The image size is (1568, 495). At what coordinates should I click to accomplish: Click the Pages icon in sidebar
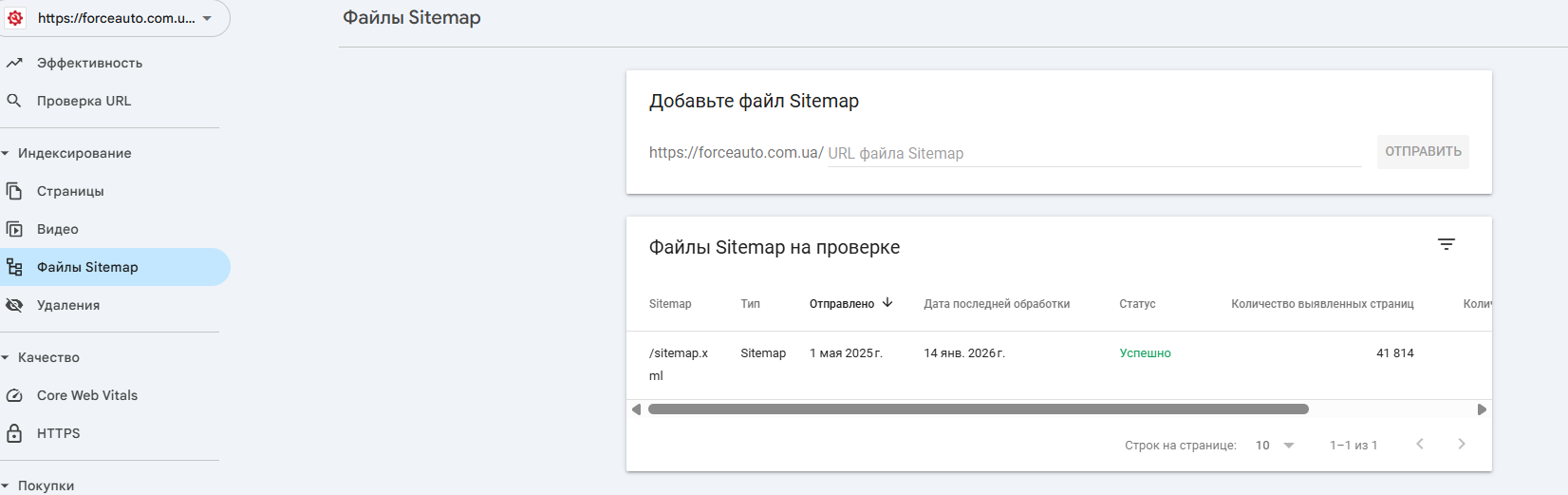click(14, 191)
